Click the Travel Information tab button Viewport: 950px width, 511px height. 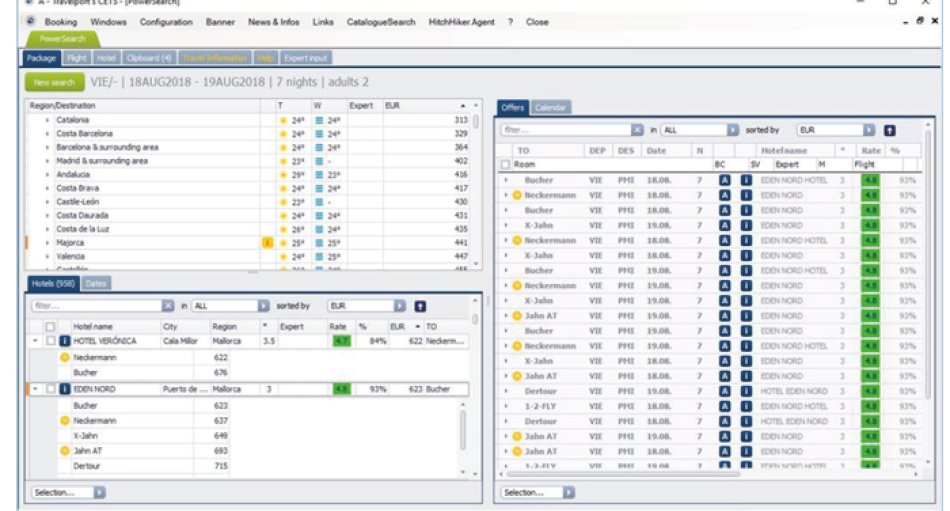(x=215, y=58)
